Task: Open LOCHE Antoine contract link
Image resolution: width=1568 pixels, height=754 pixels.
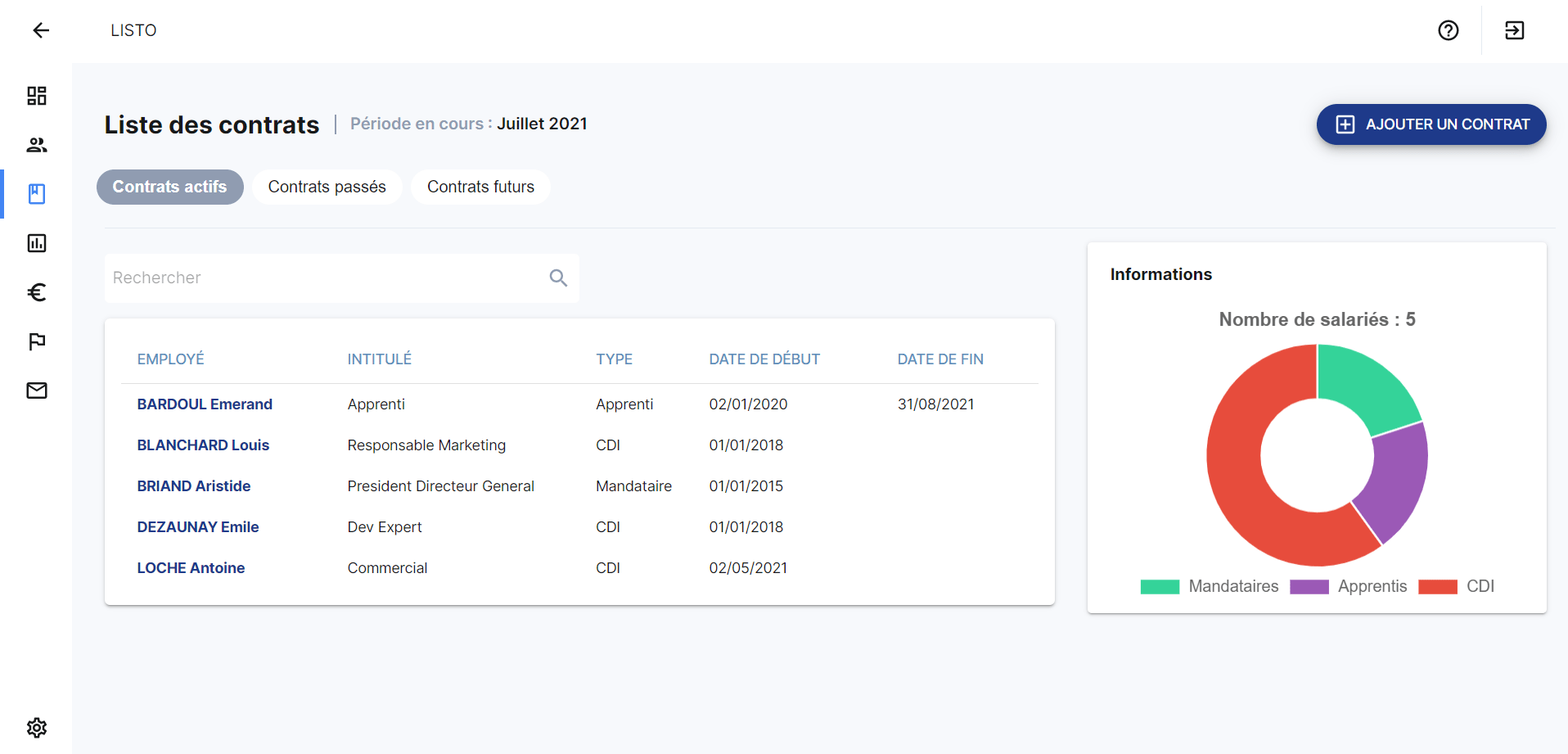Action: pyautogui.click(x=191, y=568)
